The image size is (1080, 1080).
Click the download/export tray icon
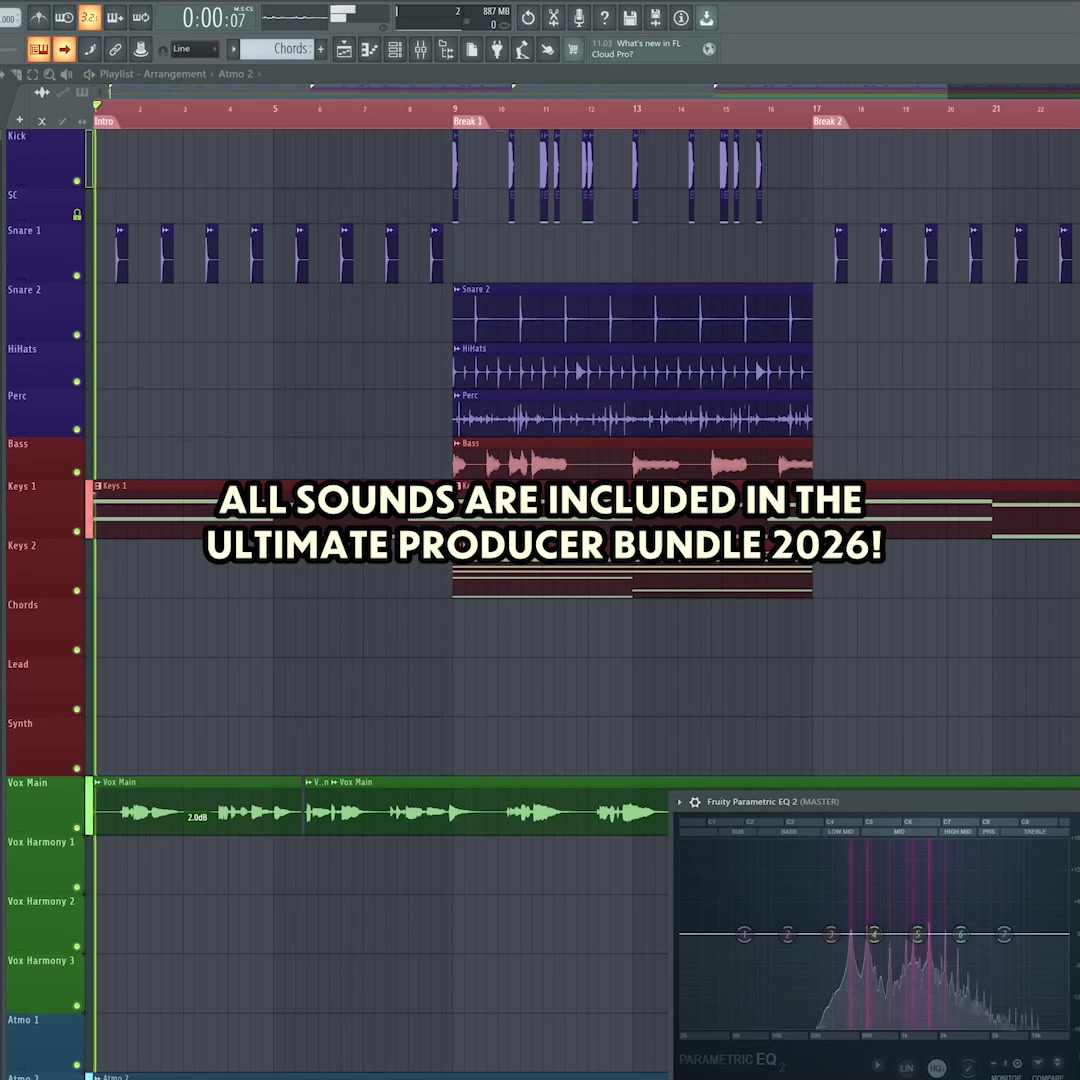click(706, 17)
